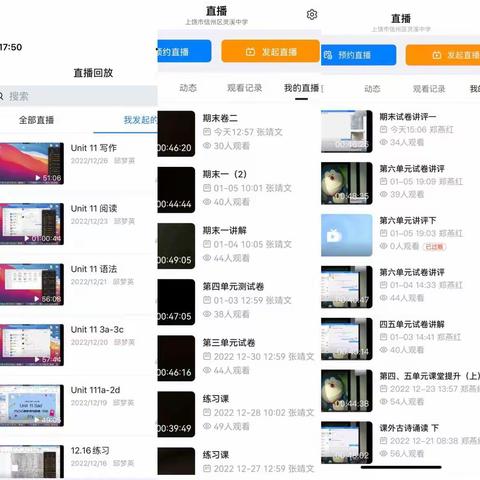The width and height of the screenshot is (480, 480).
Task: Click the 00:46:20 thumbnail of 期末卷二
Action: (176, 134)
